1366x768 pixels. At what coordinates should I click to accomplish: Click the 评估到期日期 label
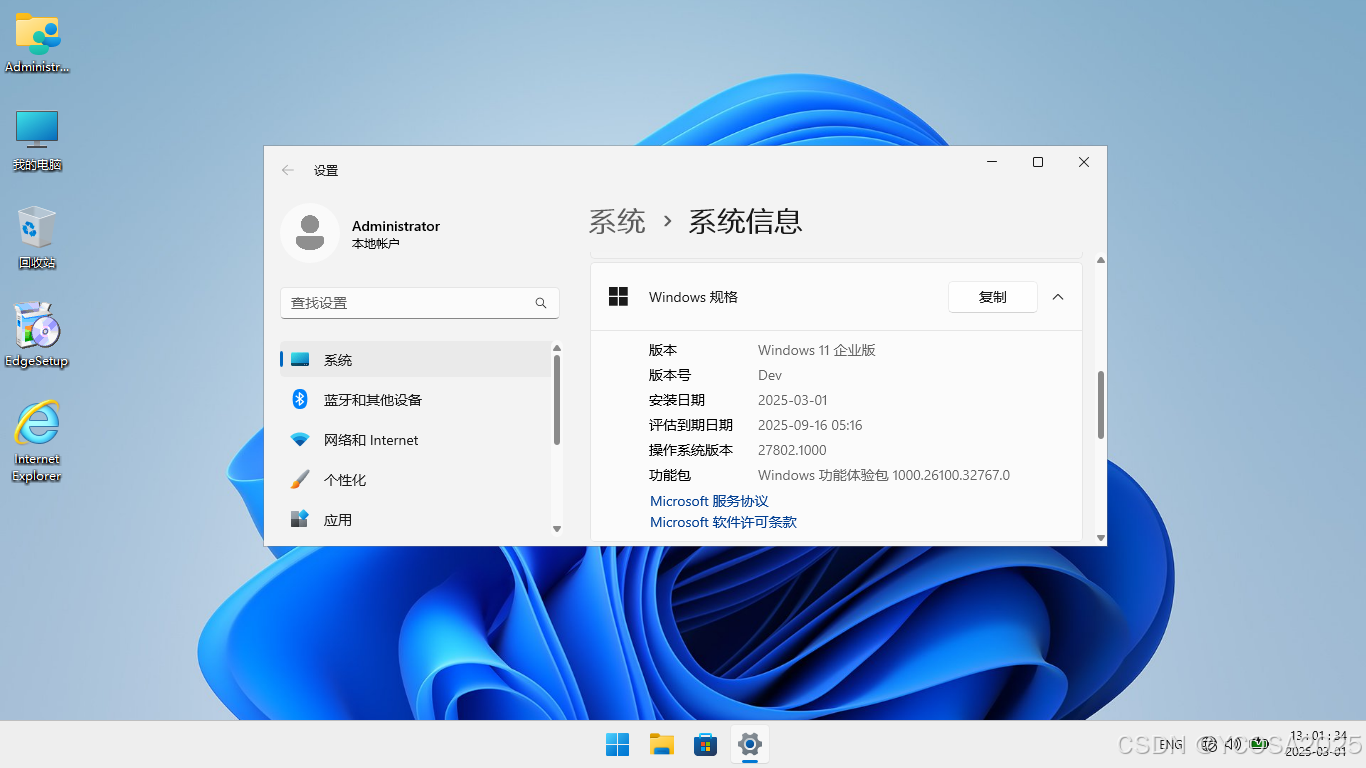(691, 425)
